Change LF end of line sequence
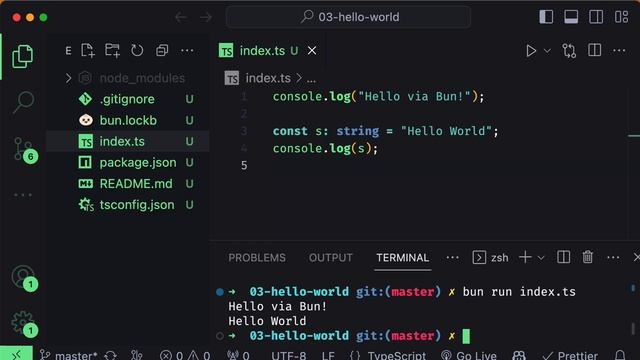Screen dimensions: 640x360 point(328,355)
